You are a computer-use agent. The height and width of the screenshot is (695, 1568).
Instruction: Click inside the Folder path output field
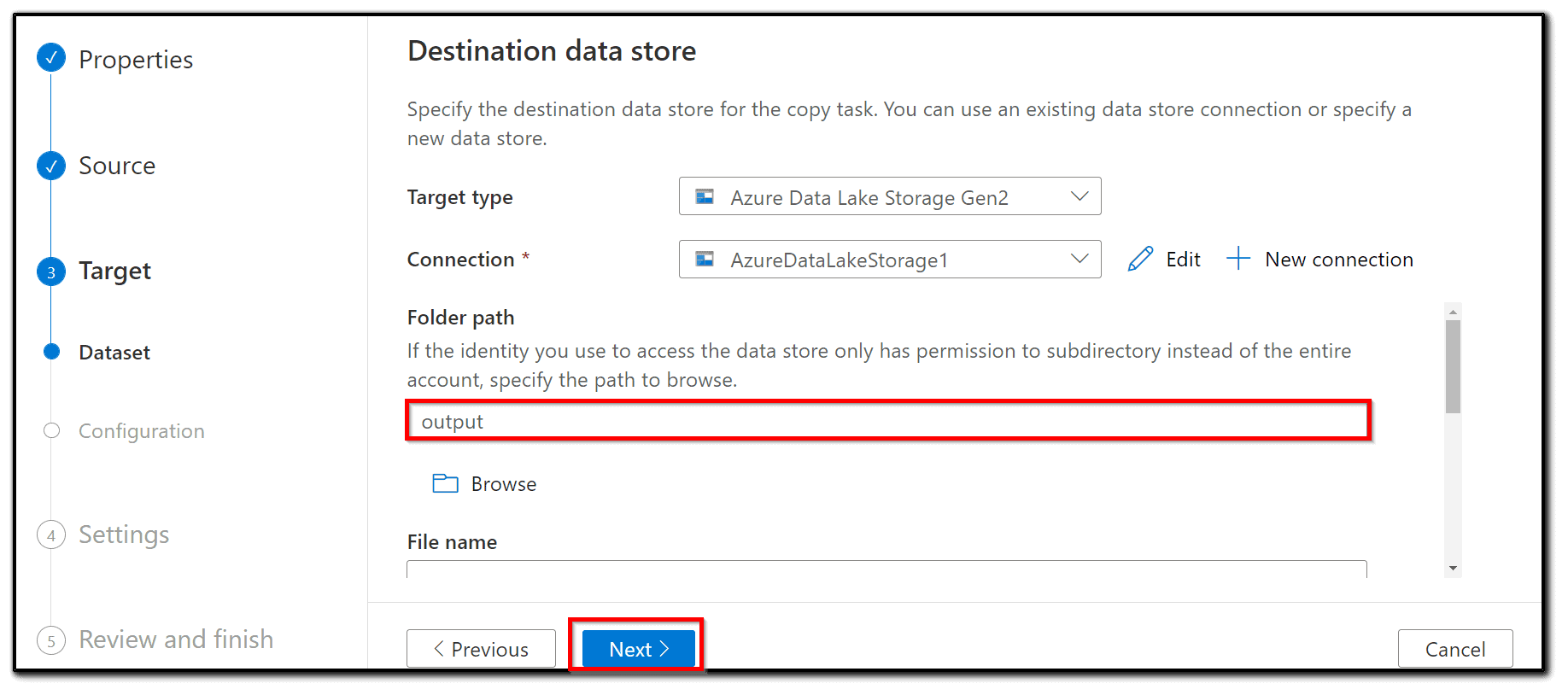888,420
